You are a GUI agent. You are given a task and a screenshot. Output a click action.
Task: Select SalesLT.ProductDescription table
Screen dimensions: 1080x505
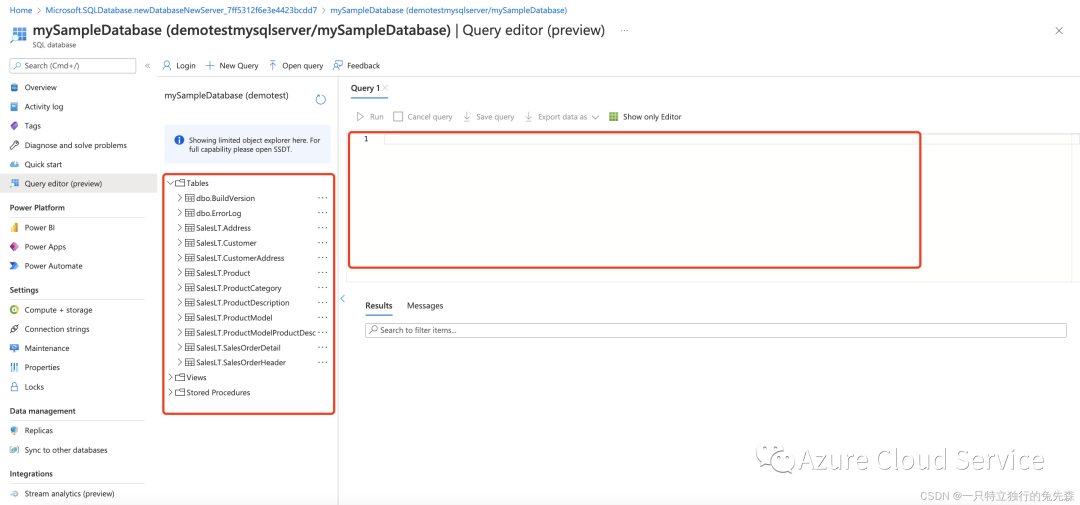[242, 303]
